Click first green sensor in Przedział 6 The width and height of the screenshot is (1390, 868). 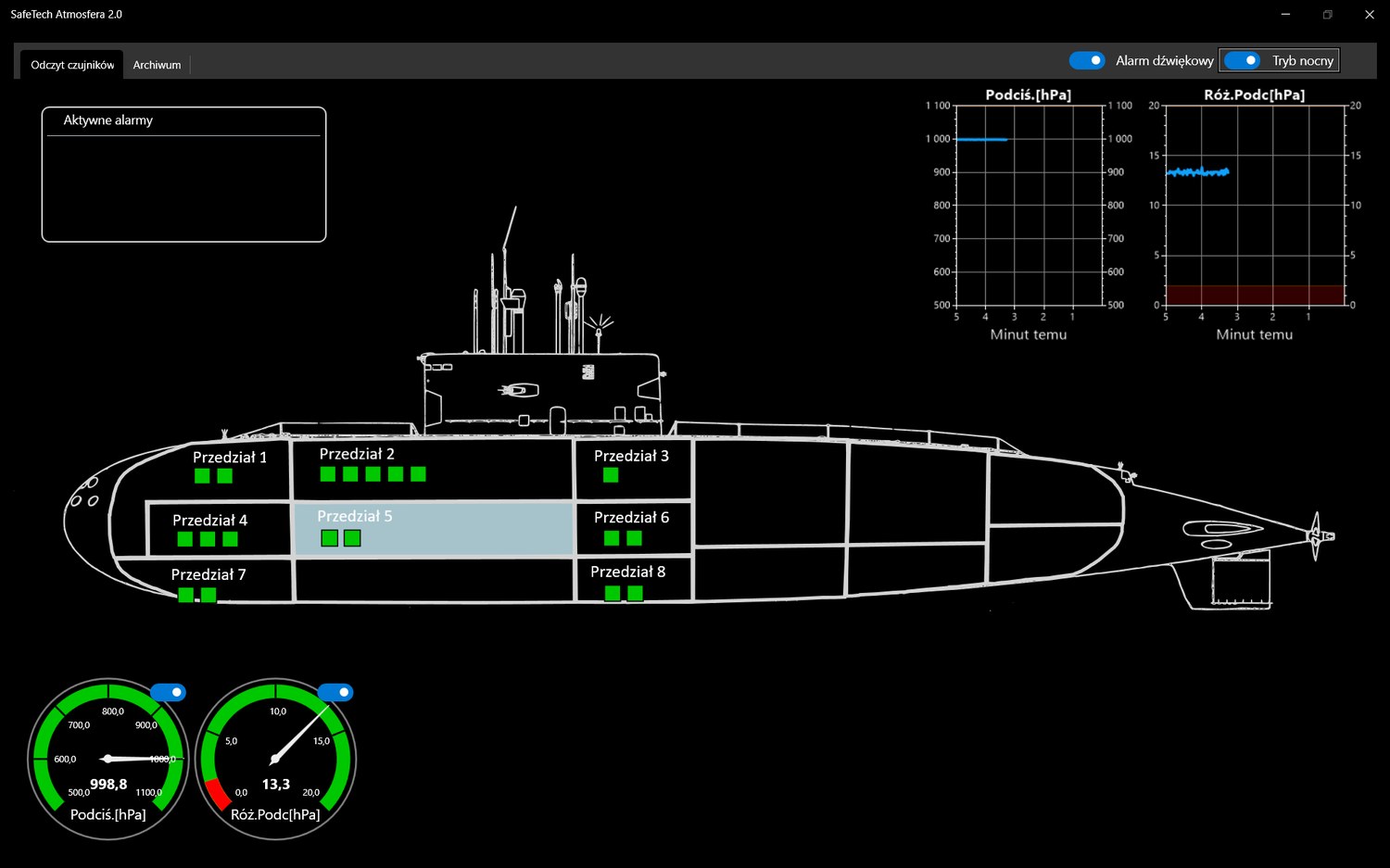tap(612, 538)
